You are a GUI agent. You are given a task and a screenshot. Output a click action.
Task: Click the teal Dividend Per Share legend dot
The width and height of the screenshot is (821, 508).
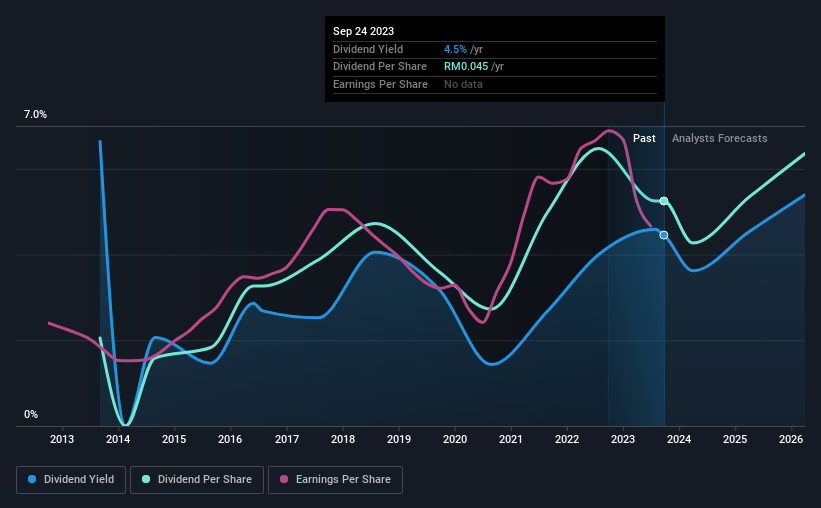click(x=146, y=479)
